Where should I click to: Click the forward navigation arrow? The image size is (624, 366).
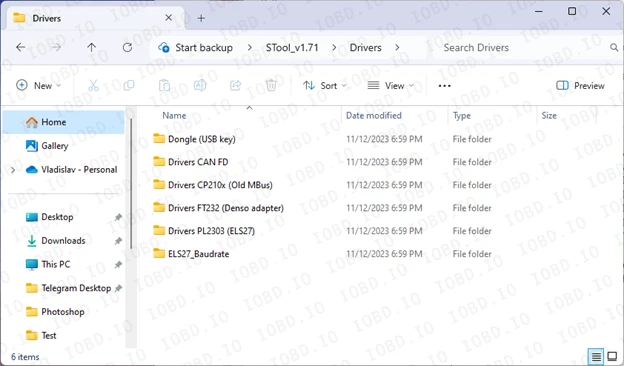(x=56, y=48)
